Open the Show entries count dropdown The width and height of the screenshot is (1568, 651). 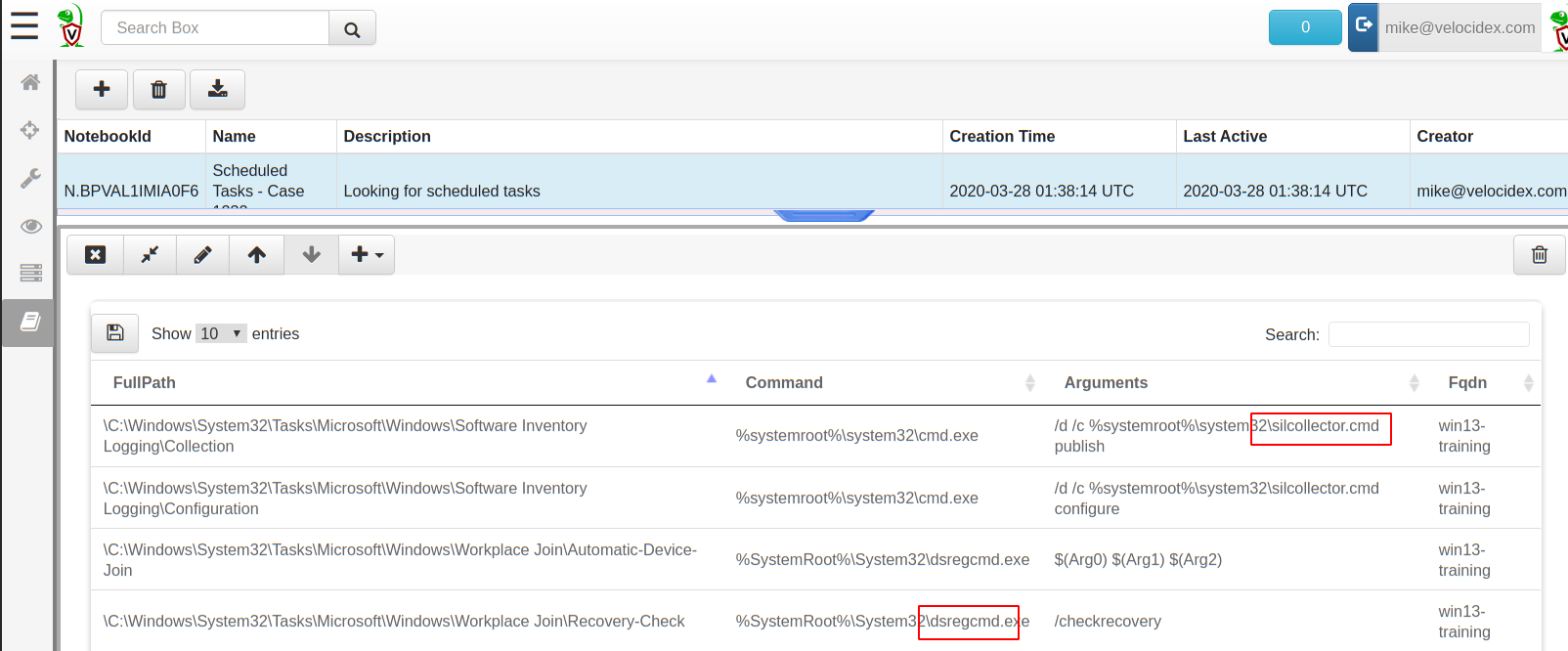(221, 333)
